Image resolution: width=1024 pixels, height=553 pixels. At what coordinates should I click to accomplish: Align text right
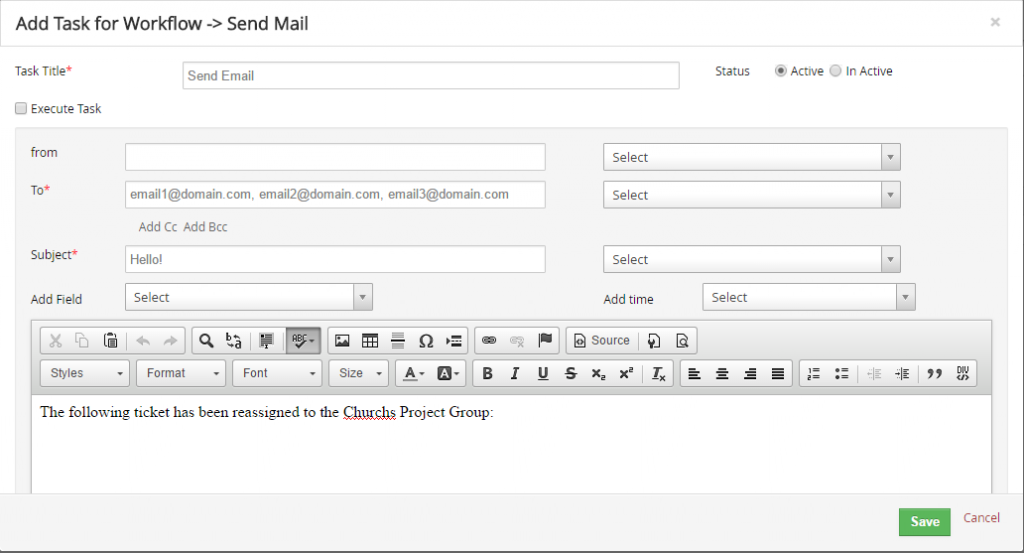(750, 373)
